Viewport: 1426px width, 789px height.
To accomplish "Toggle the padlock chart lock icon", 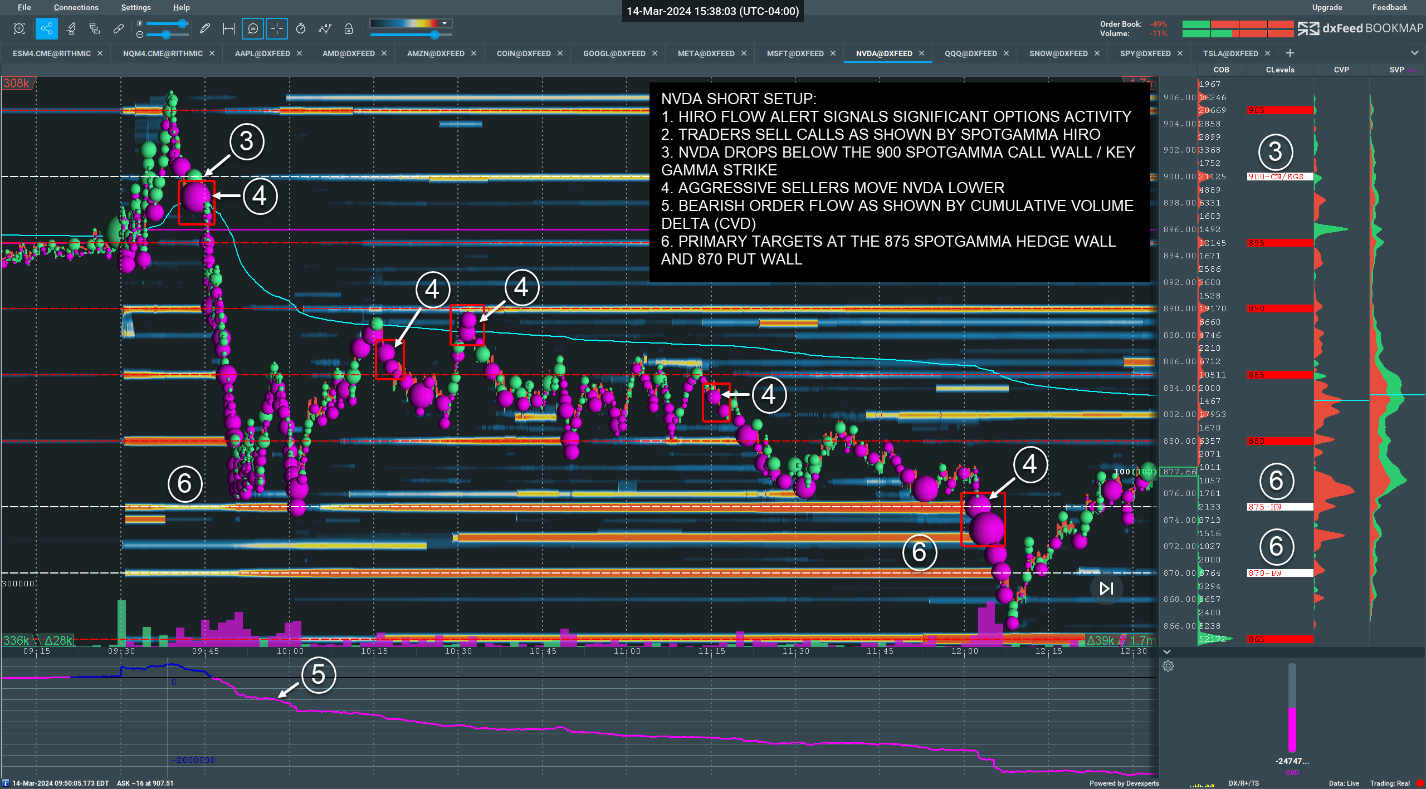I will [348, 29].
